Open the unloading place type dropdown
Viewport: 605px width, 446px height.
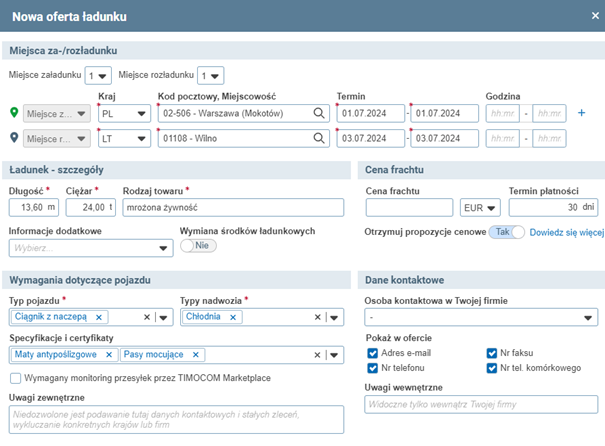[57, 139]
